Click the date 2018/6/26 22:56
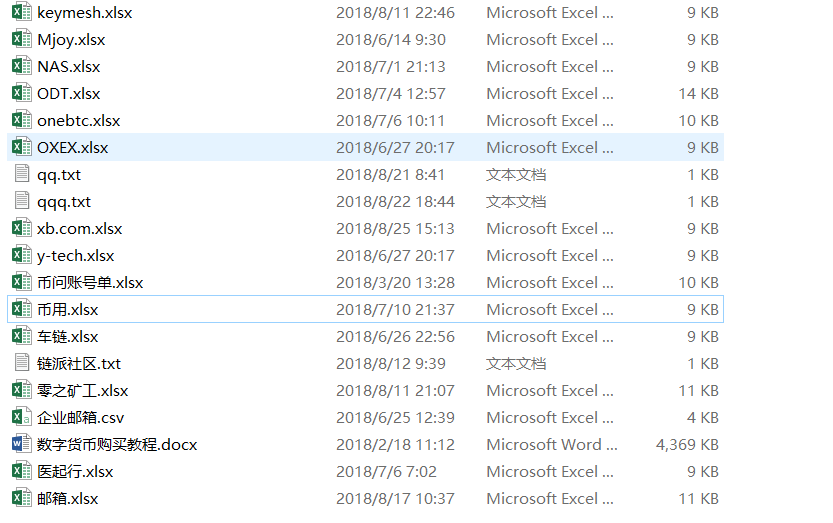The image size is (833, 523). point(395,336)
